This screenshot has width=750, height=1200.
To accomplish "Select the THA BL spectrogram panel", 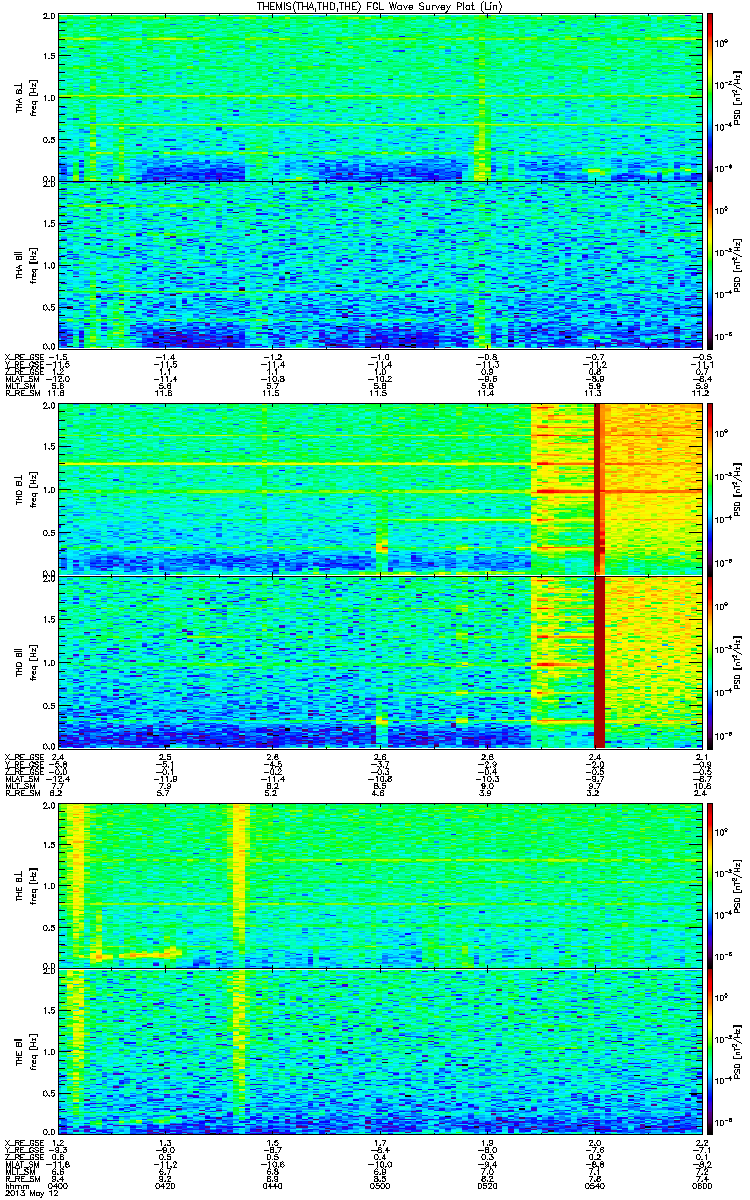I will pyautogui.click(x=380, y=97).
